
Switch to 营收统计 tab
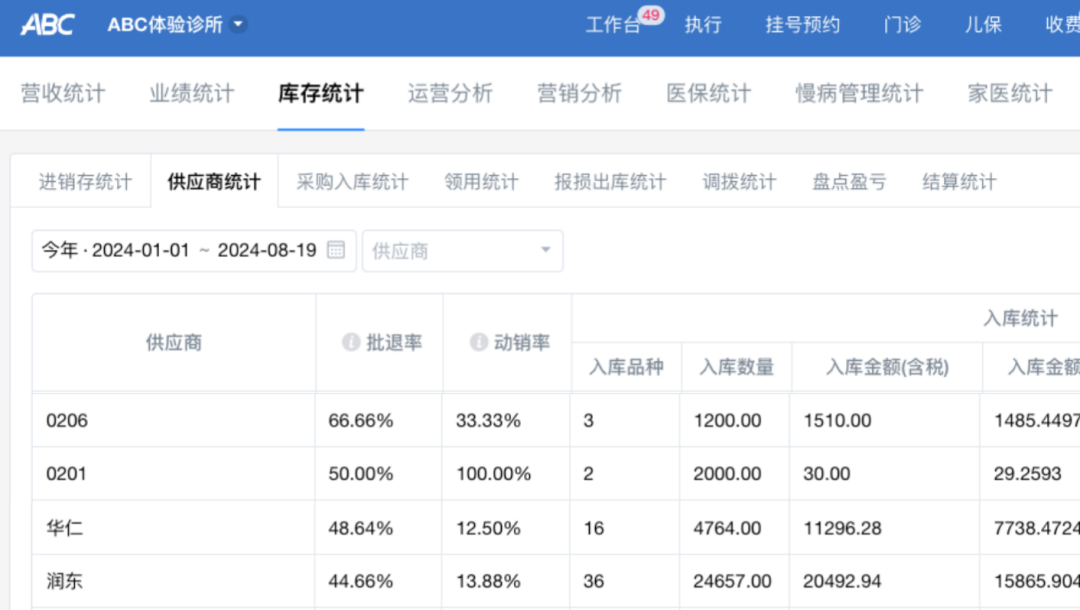63,94
